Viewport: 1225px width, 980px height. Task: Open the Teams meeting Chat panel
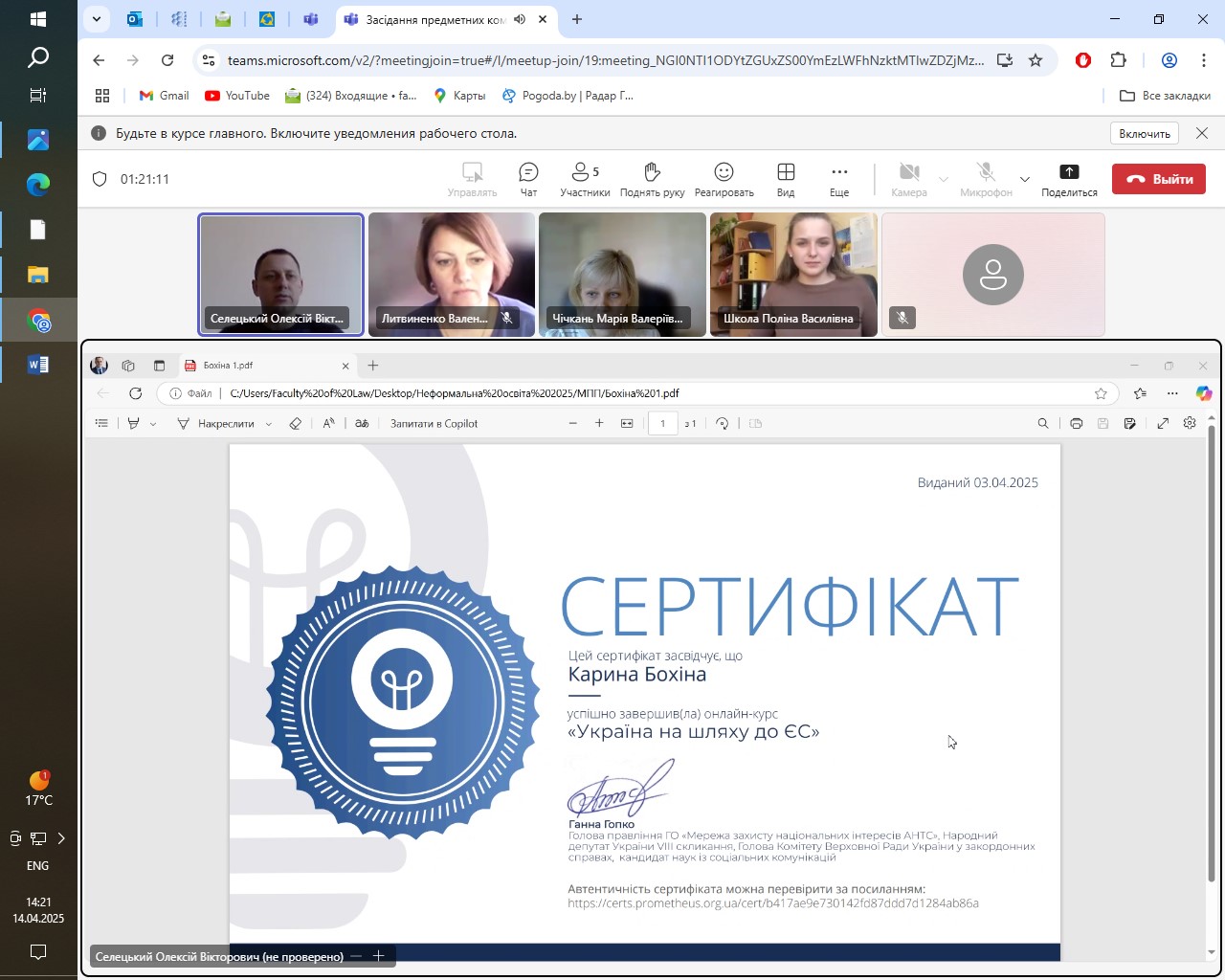coord(528,179)
